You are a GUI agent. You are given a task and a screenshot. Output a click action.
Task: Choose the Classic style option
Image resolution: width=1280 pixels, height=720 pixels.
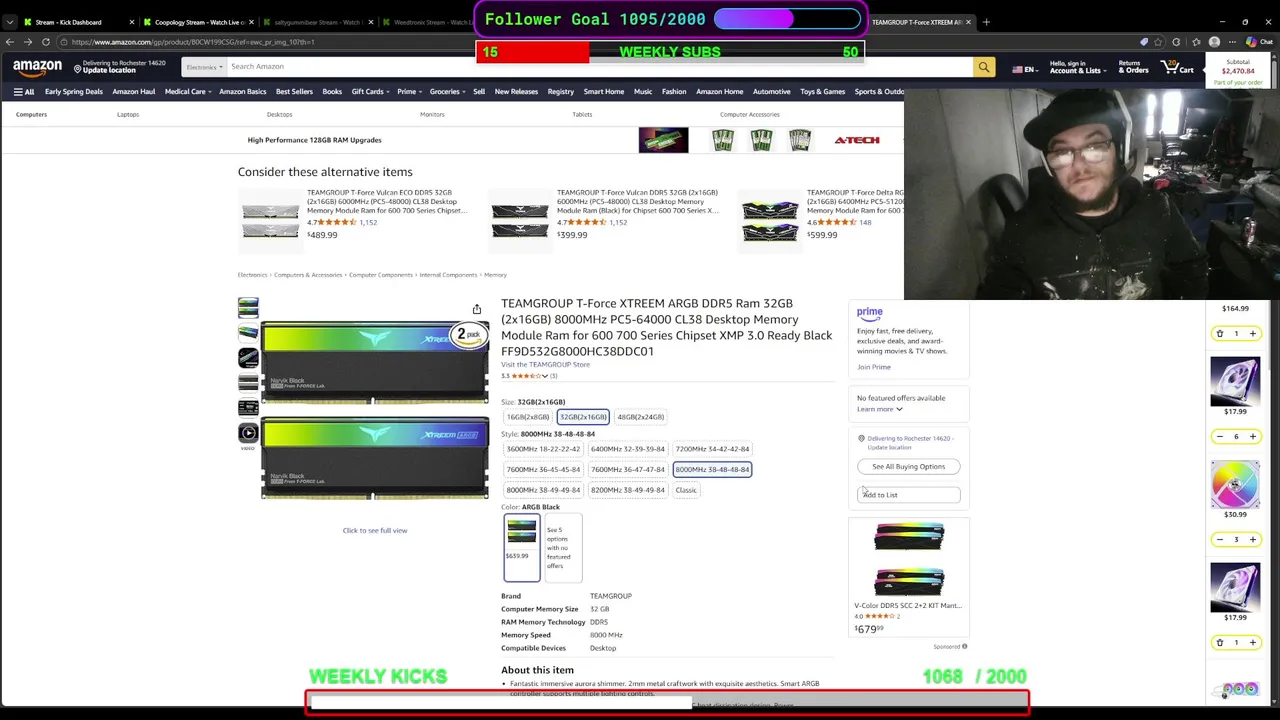[686, 490]
